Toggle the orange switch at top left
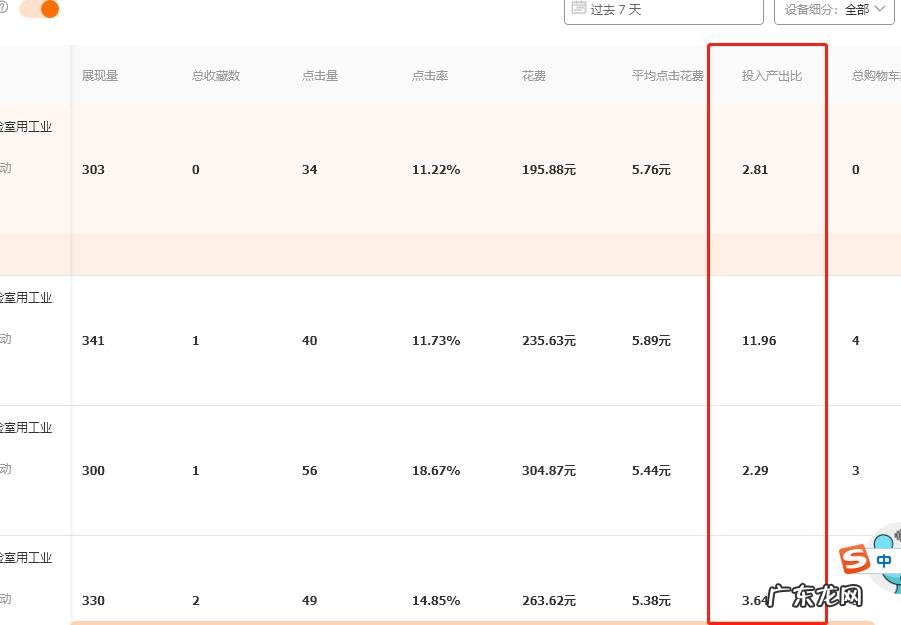Viewport: 901px width, 625px height. (x=39, y=9)
